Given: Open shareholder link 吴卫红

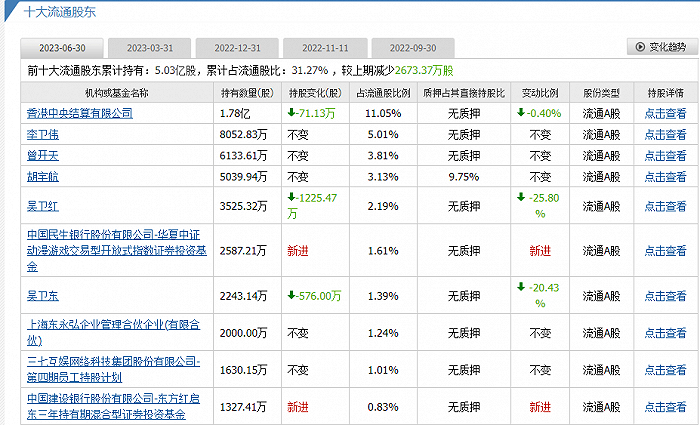Looking at the screenshot, I should pos(43,206).
